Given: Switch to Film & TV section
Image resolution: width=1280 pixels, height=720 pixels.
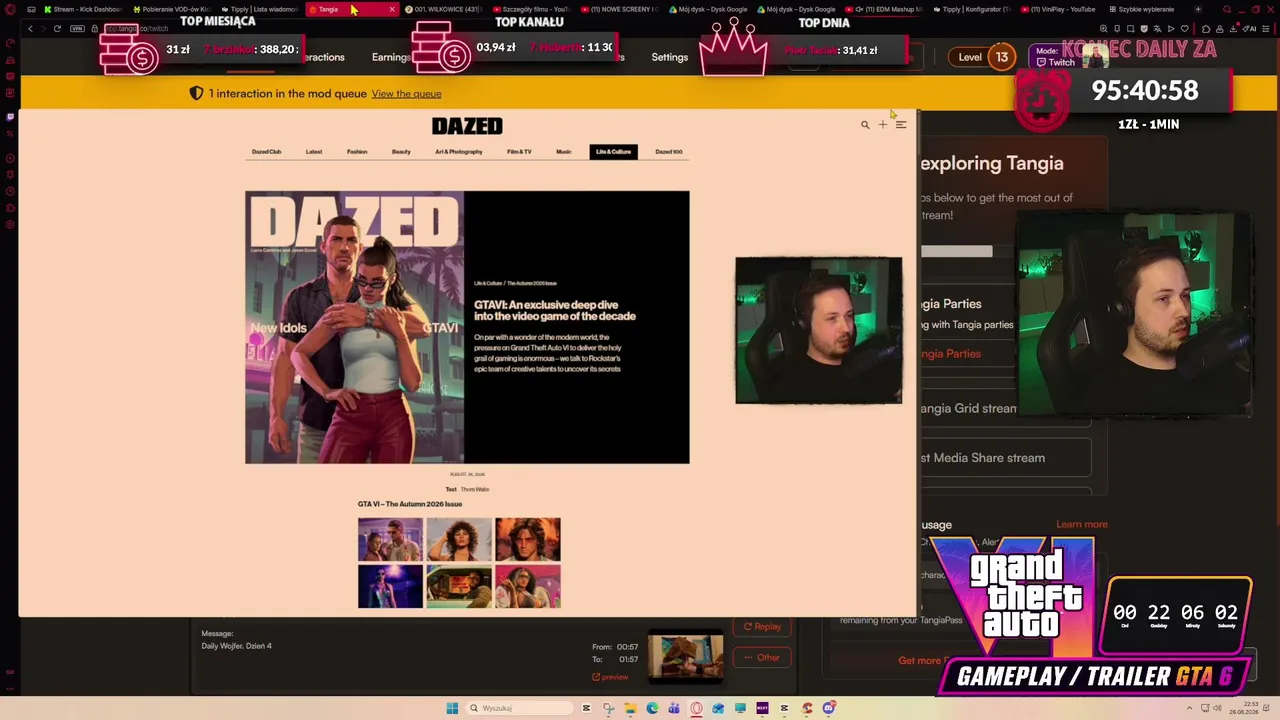Looking at the screenshot, I should click(519, 152).
